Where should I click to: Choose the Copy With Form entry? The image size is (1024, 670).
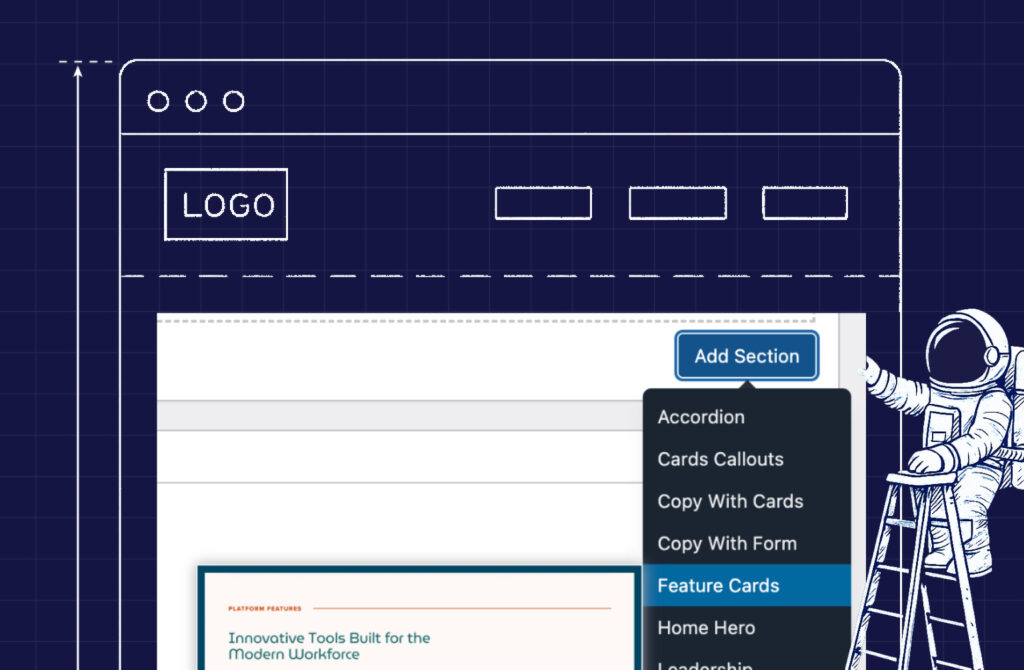pyautogui.click(x=727, y=544)
